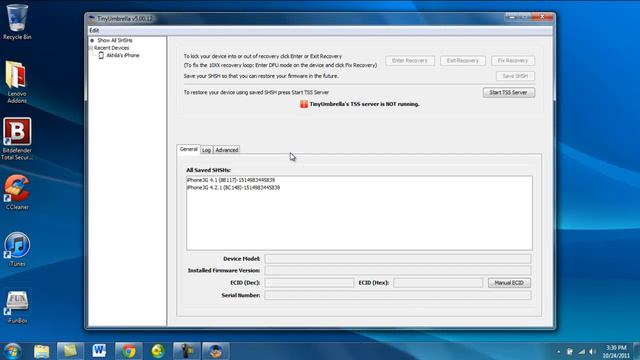Click the network signal tray icon
Image resolution: width=640 pixels, height=360 pixels.
[582, 351]
